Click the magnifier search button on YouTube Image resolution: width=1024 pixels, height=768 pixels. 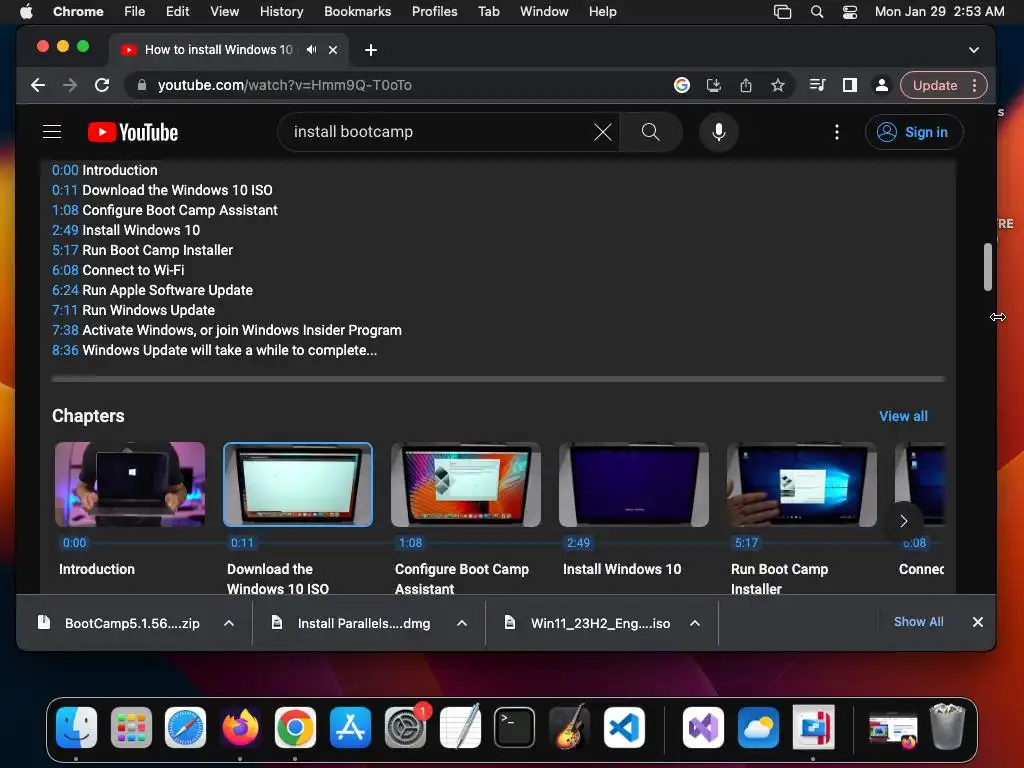tap(650, 132)
